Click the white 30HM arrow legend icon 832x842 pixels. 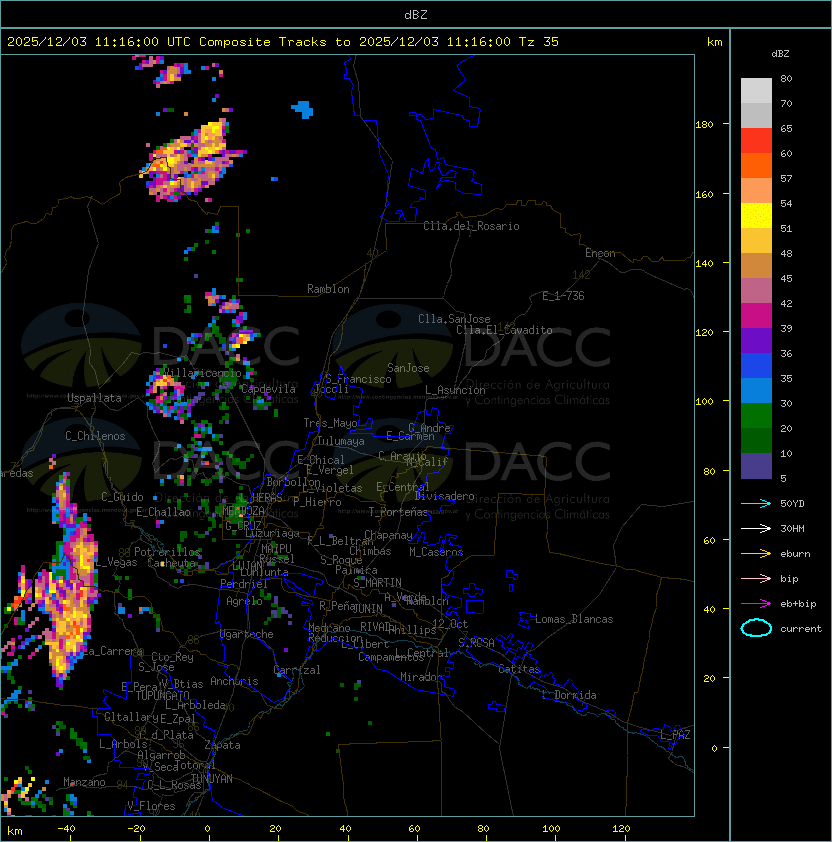click(756, 528)
